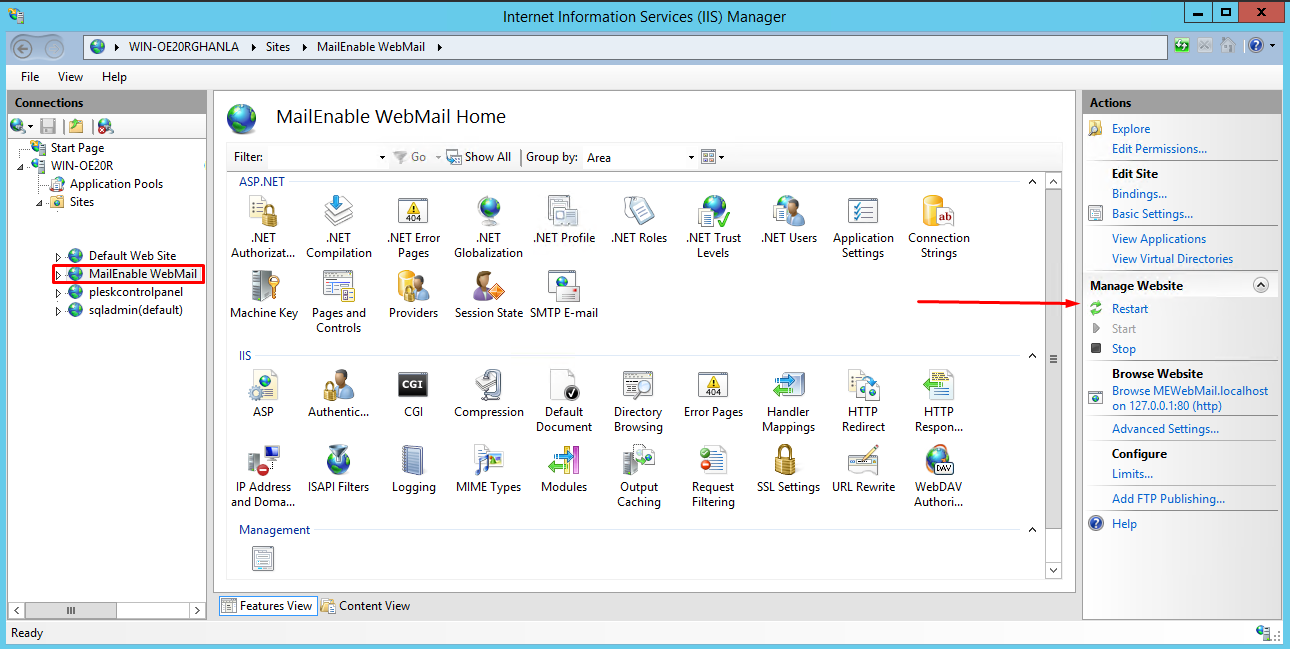Image resolution: width=1290 pixels, height=649 pixels.
Task: Select pleskcontrolpanel site in the tree
Action: pyautogui.click(x=135, y=292)
